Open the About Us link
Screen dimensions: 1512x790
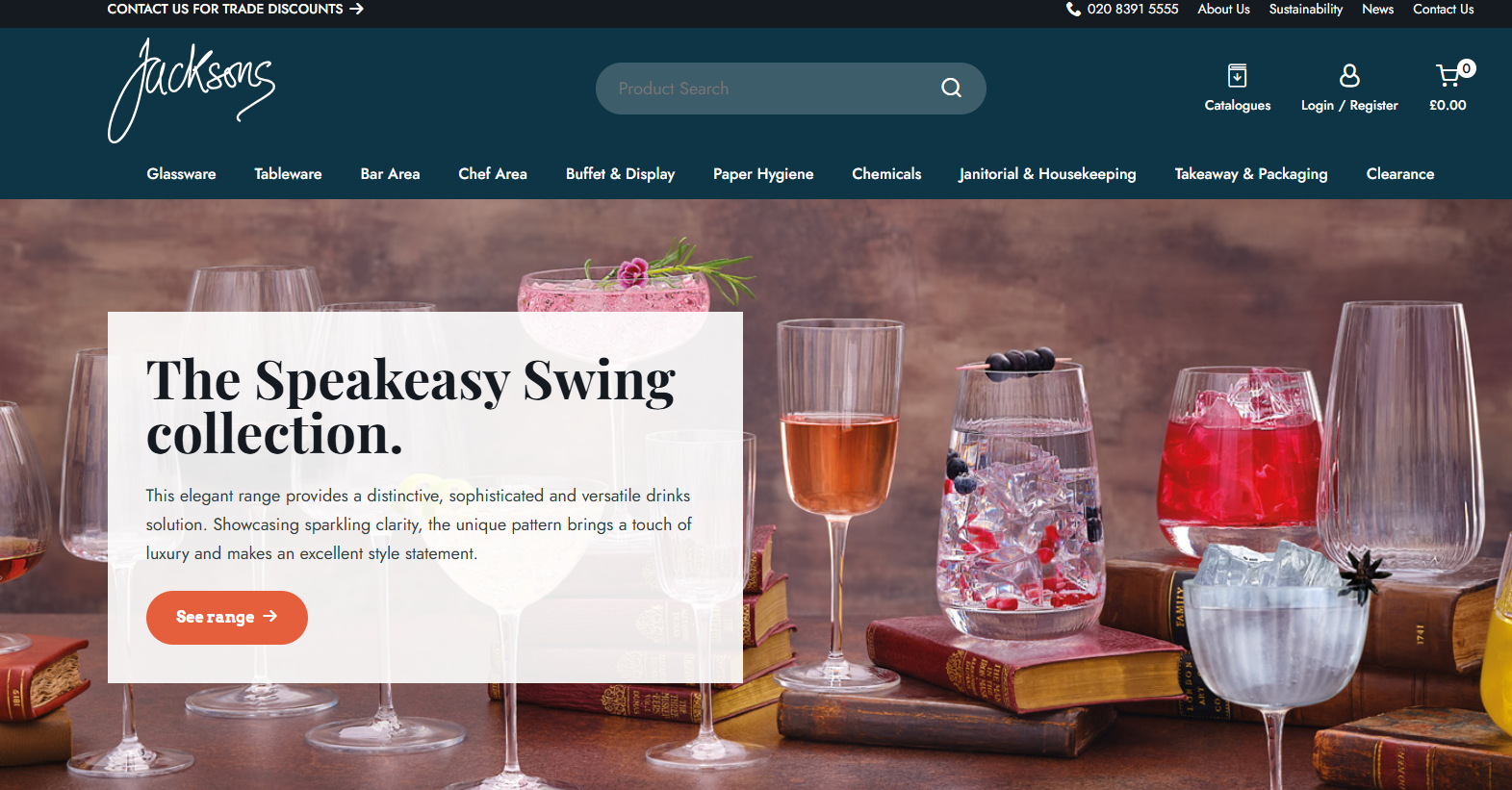1223,9
